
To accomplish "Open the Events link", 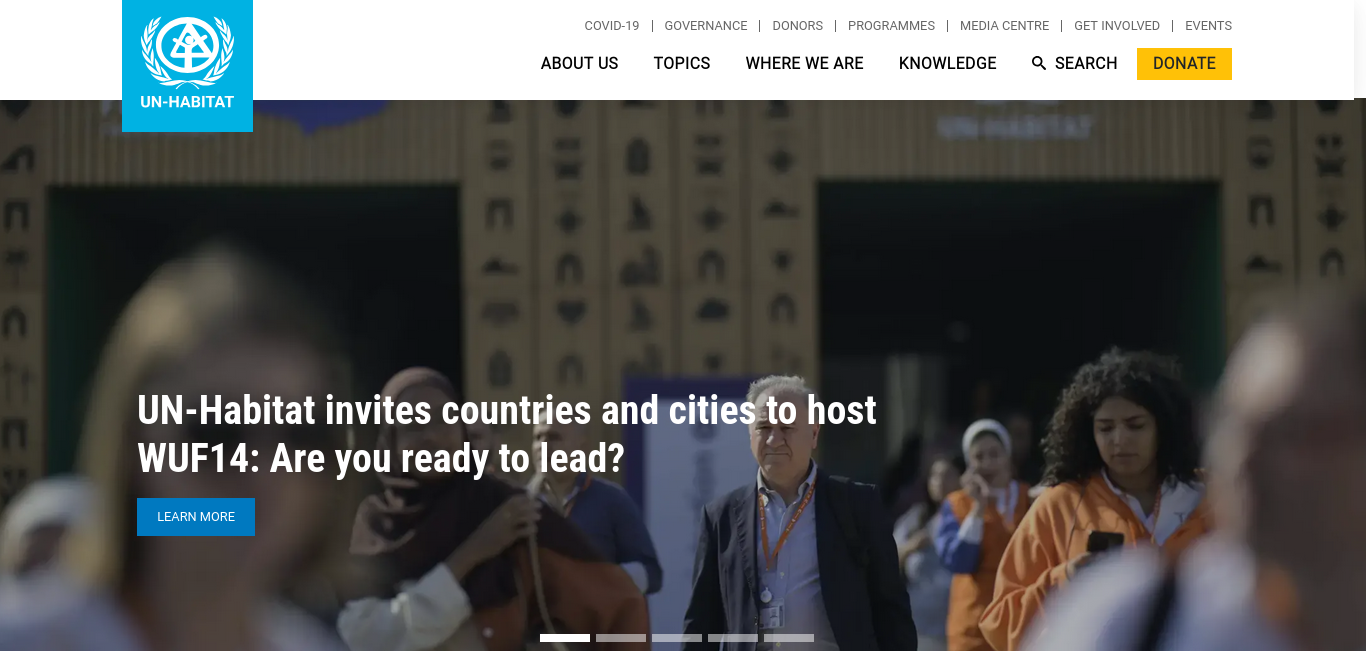I will [1209, 26].
